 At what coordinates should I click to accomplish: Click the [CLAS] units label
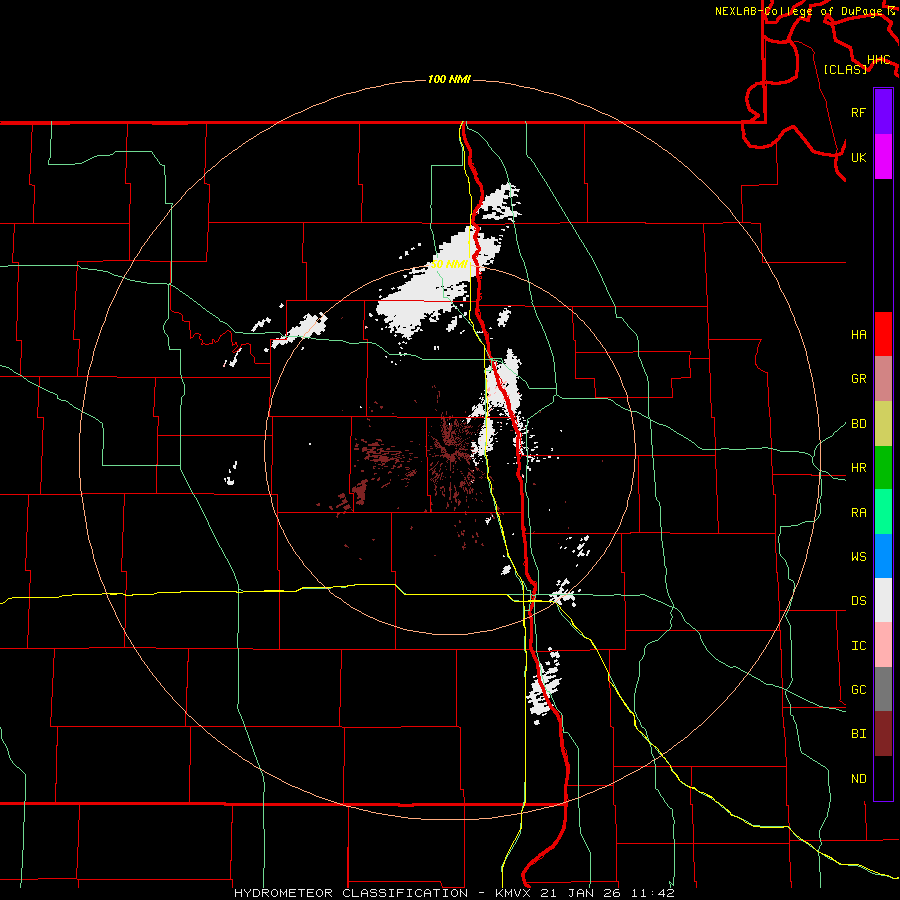[845, 69]
